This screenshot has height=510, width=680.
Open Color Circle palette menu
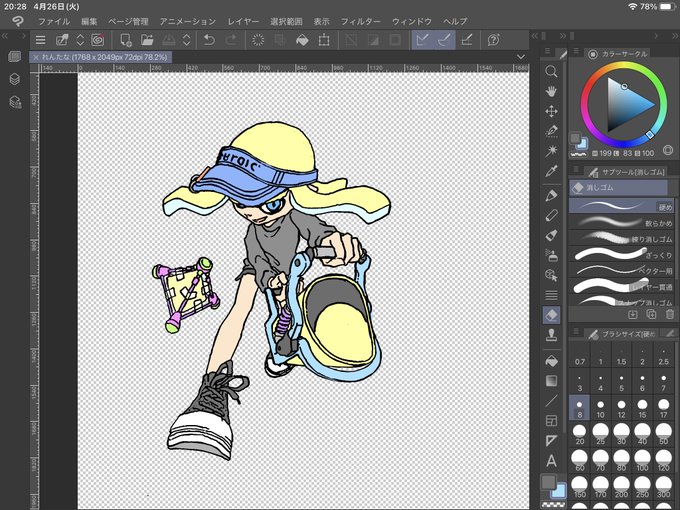point(576,52)
